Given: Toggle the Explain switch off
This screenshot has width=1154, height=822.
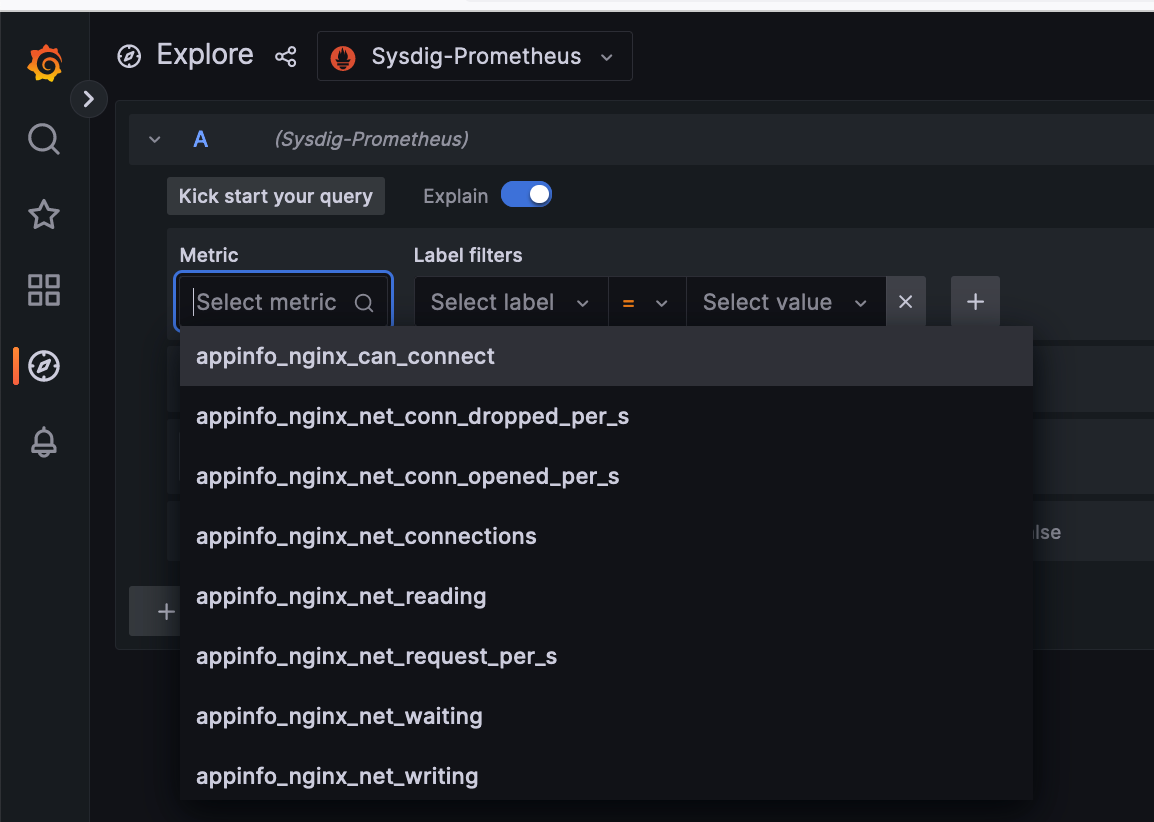Looking at the screenshot, I should [x=526, y=195].
